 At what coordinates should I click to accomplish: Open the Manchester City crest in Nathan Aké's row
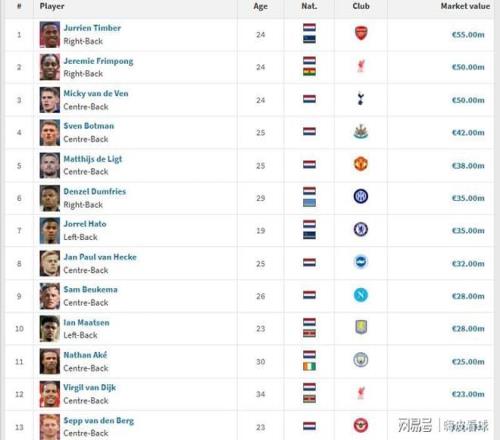(x=361, y=360)
